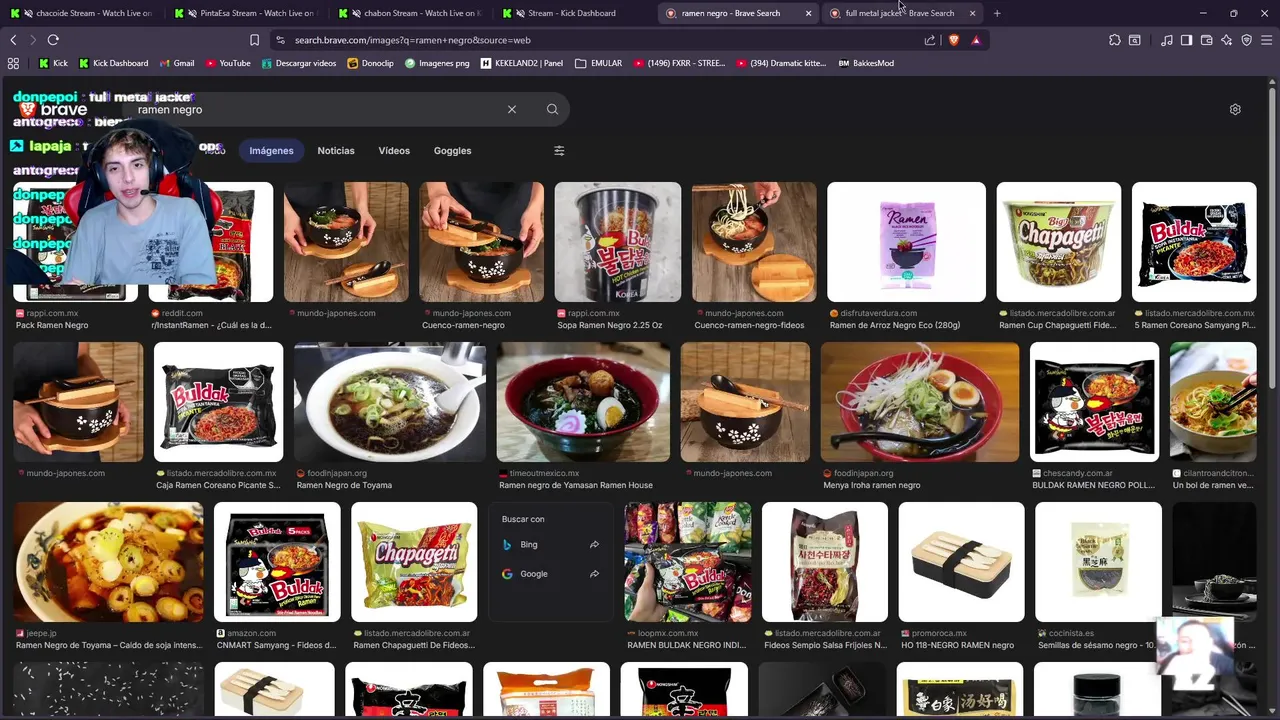This screenshot has height=720, width=1280.
Task: Search with Bing in Buscar con panel
Action: coord(550,545)
